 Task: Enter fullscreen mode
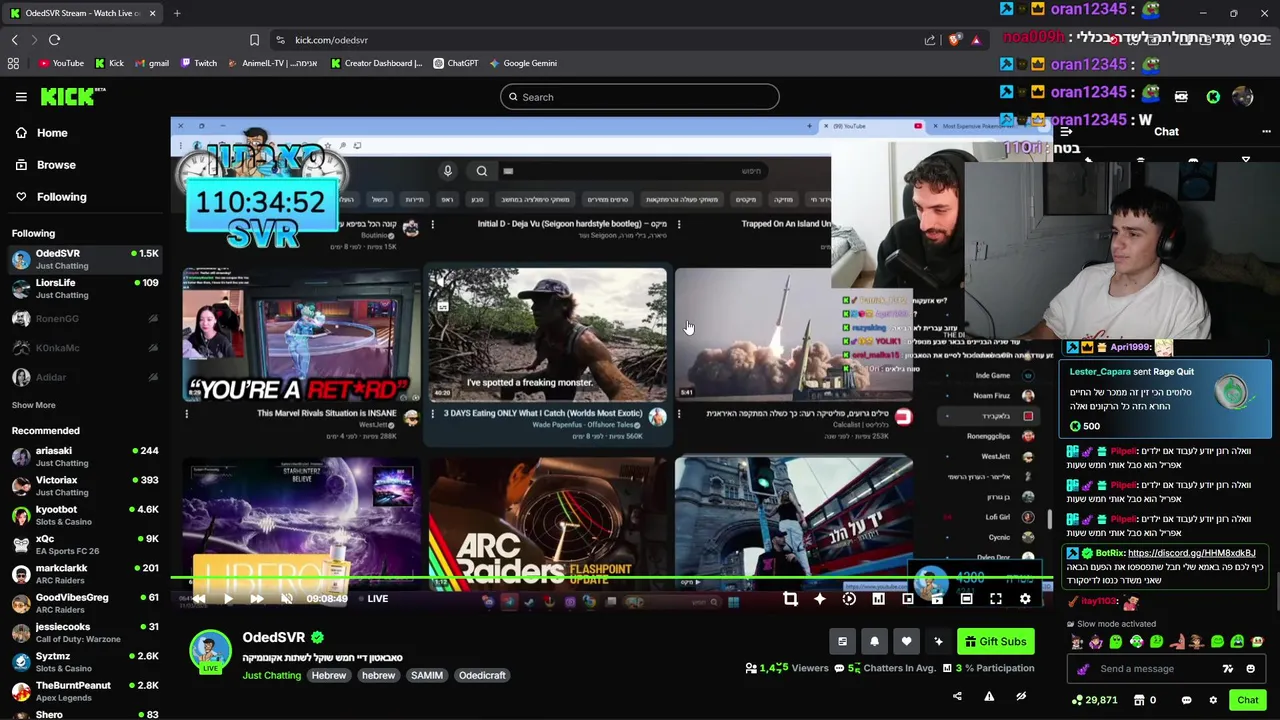[x=996, y=599]
